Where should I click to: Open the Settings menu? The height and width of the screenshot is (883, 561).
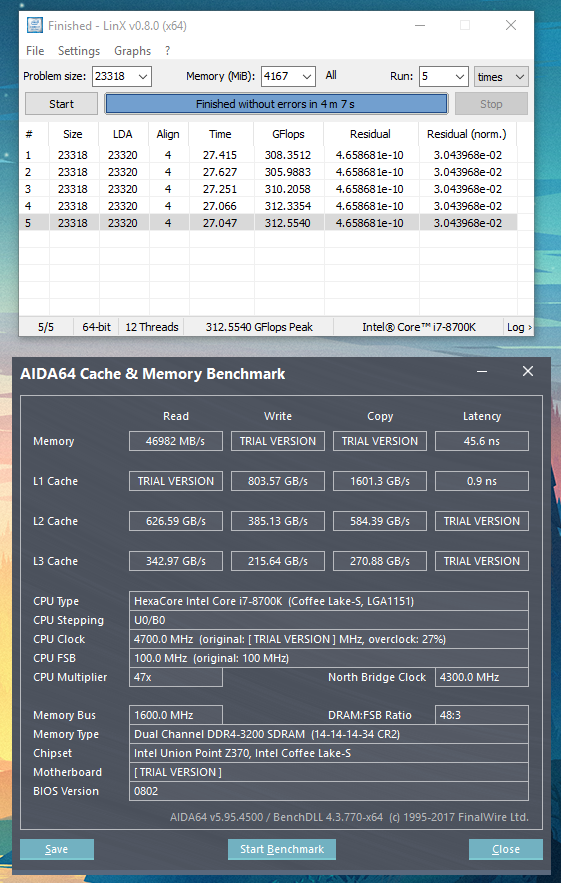79,51
